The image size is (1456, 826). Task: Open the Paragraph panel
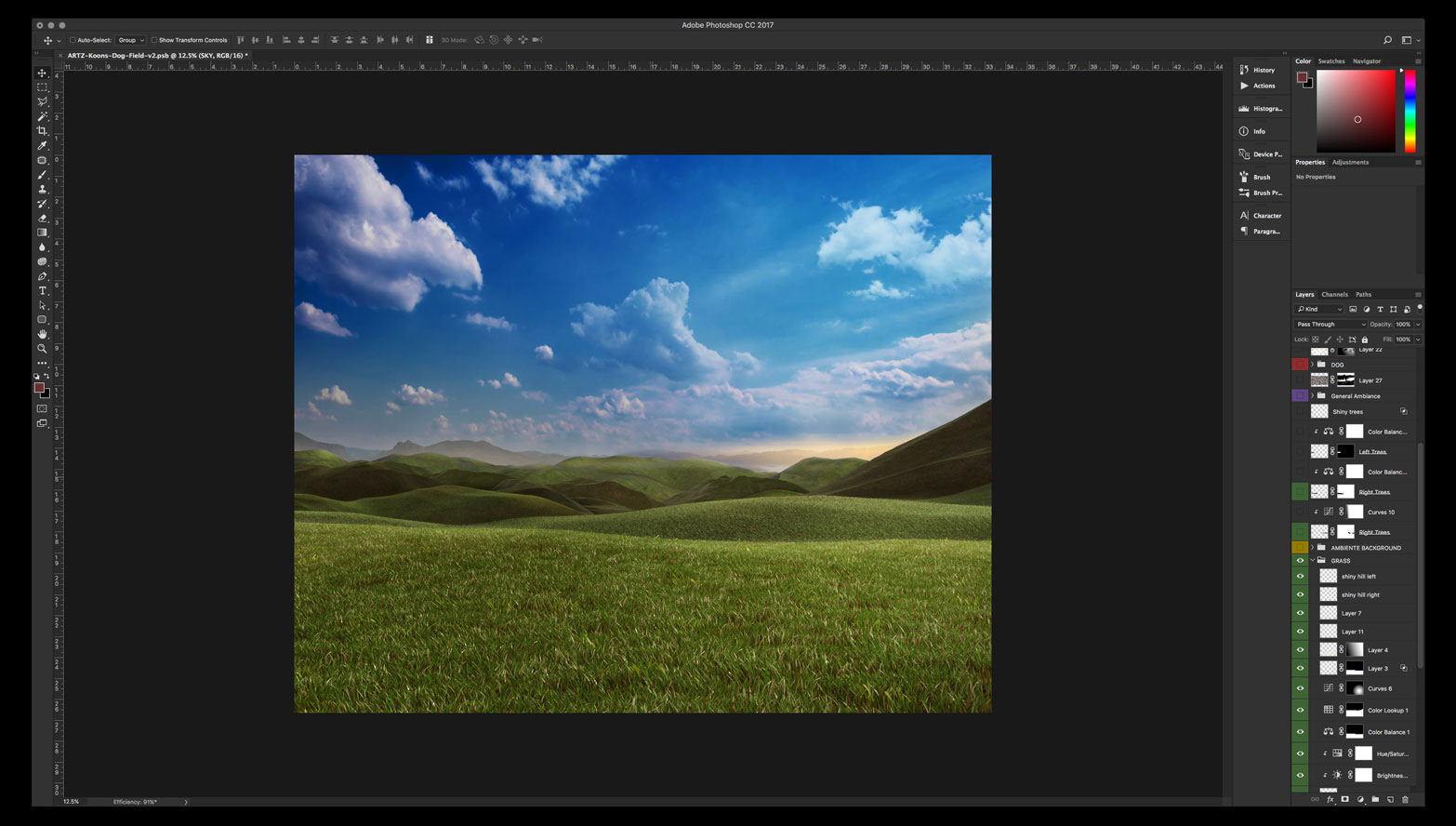coord(1260,232)
